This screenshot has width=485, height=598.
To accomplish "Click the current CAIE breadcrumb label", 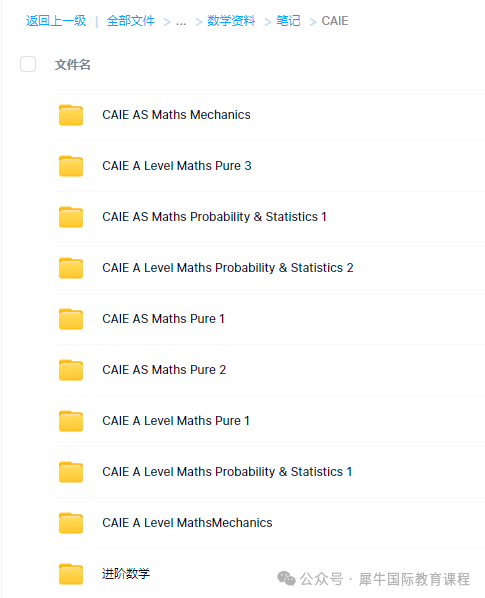I will (x=335, y=21).
